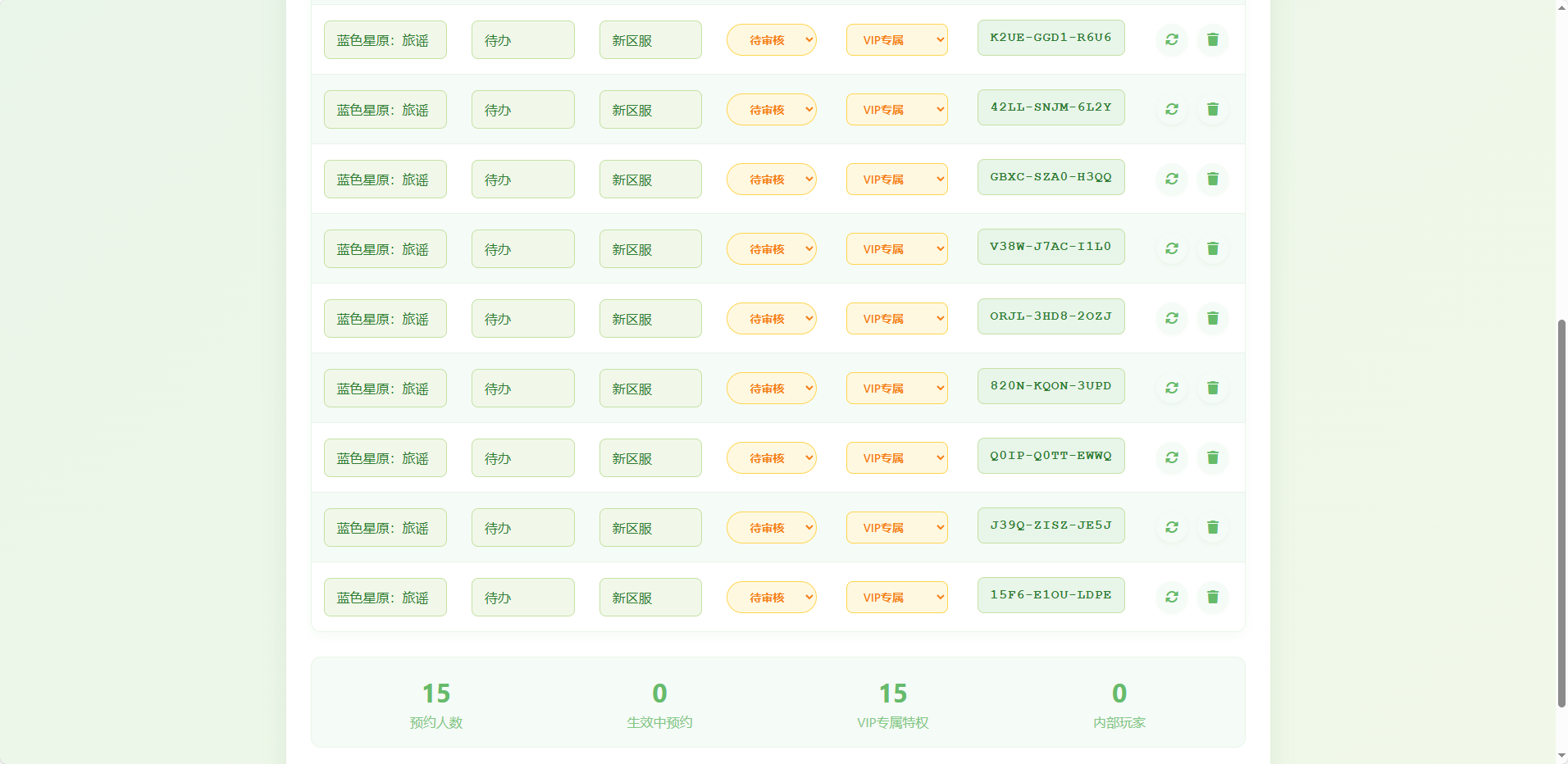The height and width of the screenshot is (764, 1568).
Task: Click the page vertical scrollbar thumb
Action: [1561, 512]
